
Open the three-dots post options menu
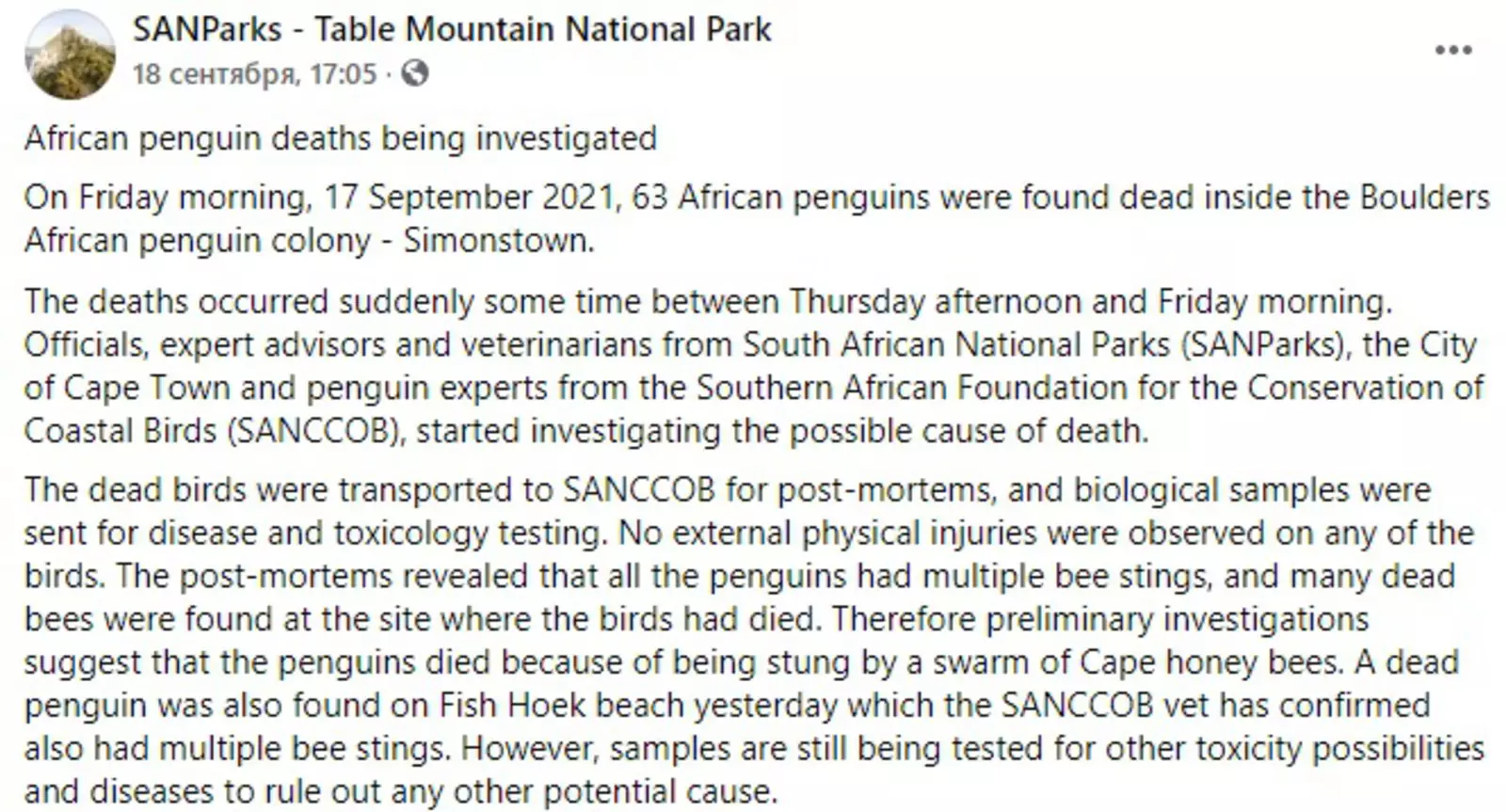pos(1452,51)
